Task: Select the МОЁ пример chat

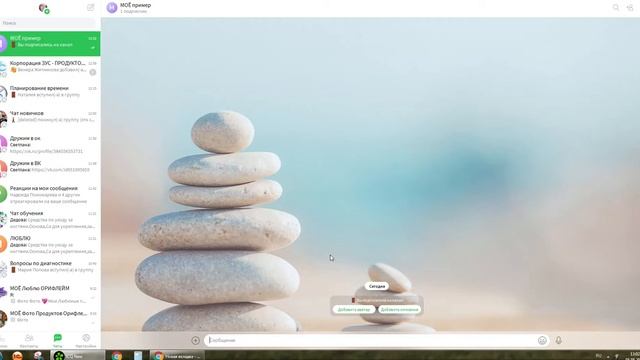Action: point(50,44)
